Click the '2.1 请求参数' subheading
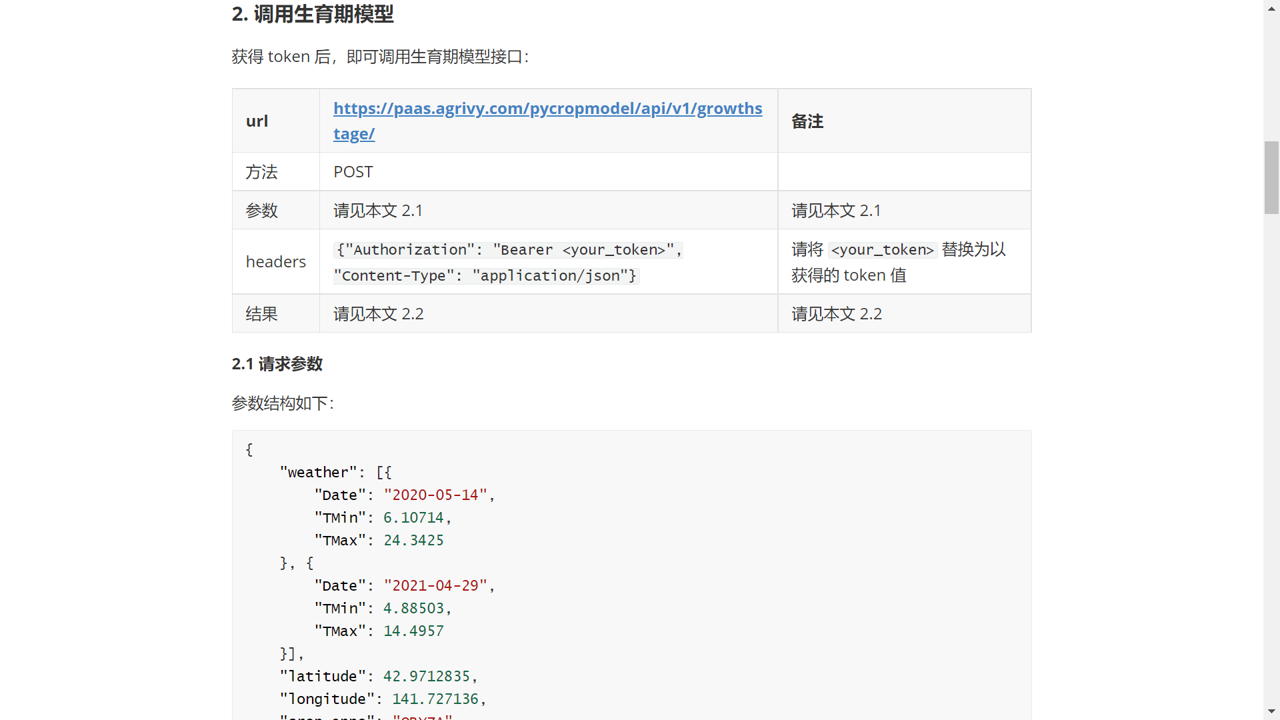The height and width of the screenshot is (720, 1280). coord(277,364)
